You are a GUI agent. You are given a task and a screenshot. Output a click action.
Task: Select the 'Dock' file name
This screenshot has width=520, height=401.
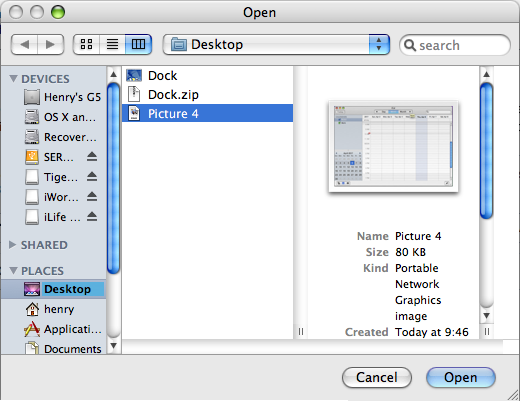tap(162, 76)
